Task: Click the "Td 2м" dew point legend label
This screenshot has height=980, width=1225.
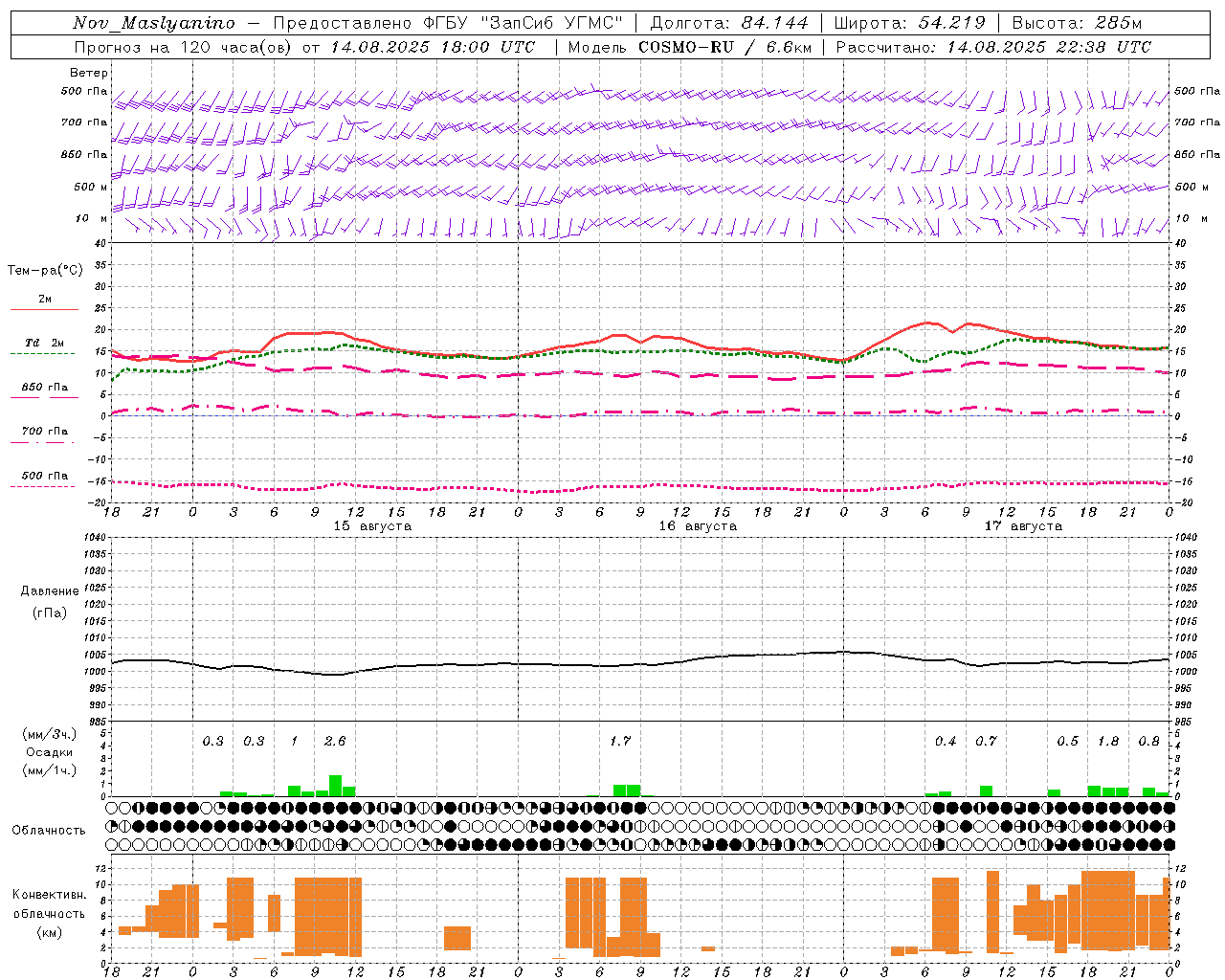Action: point(45,343)
